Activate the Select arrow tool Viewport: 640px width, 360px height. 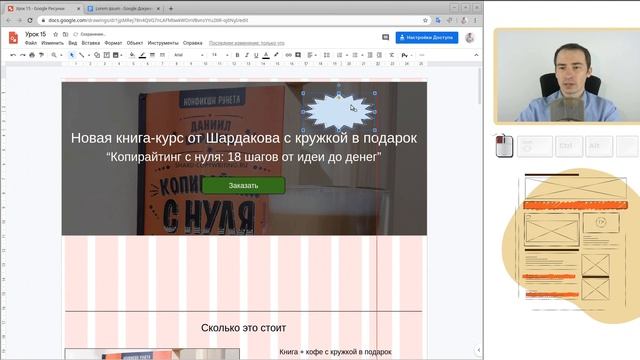click(72, 55)
